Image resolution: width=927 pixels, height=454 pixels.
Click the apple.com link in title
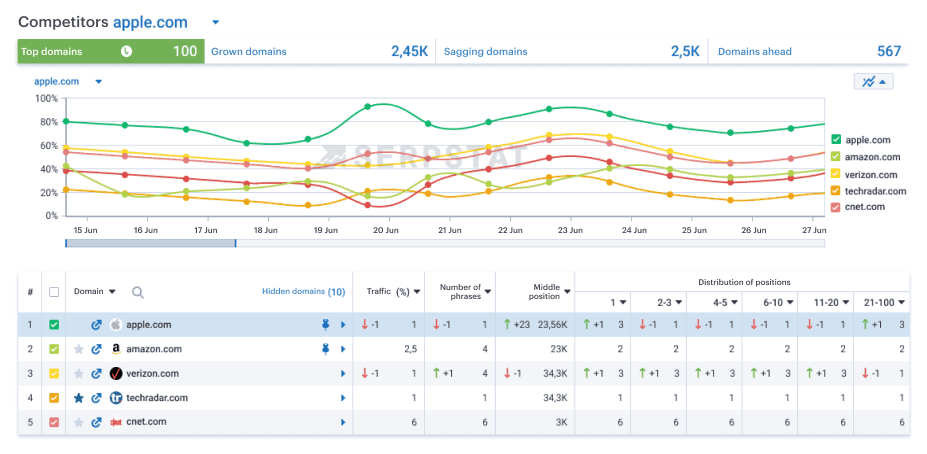click(150, 22)
